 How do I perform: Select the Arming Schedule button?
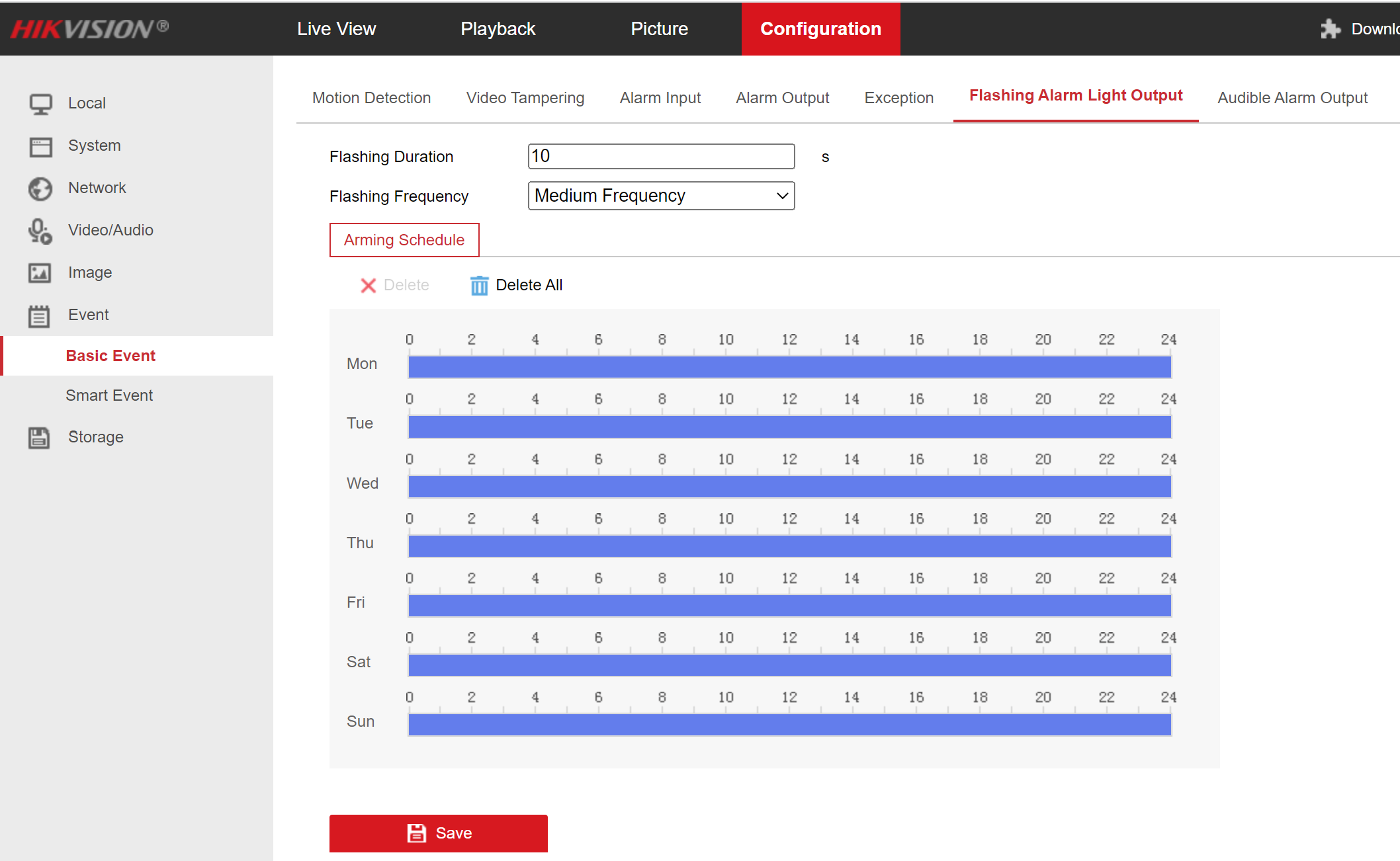click(x=404, y=240)
